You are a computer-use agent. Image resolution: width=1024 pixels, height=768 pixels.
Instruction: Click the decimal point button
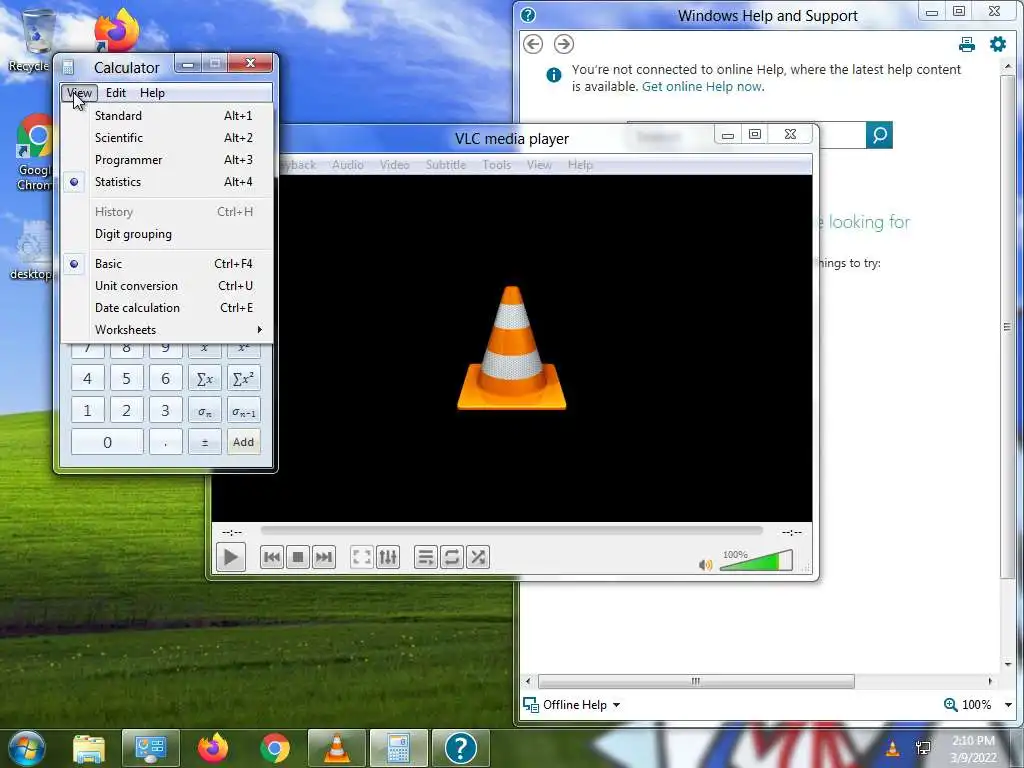[165, 442]
